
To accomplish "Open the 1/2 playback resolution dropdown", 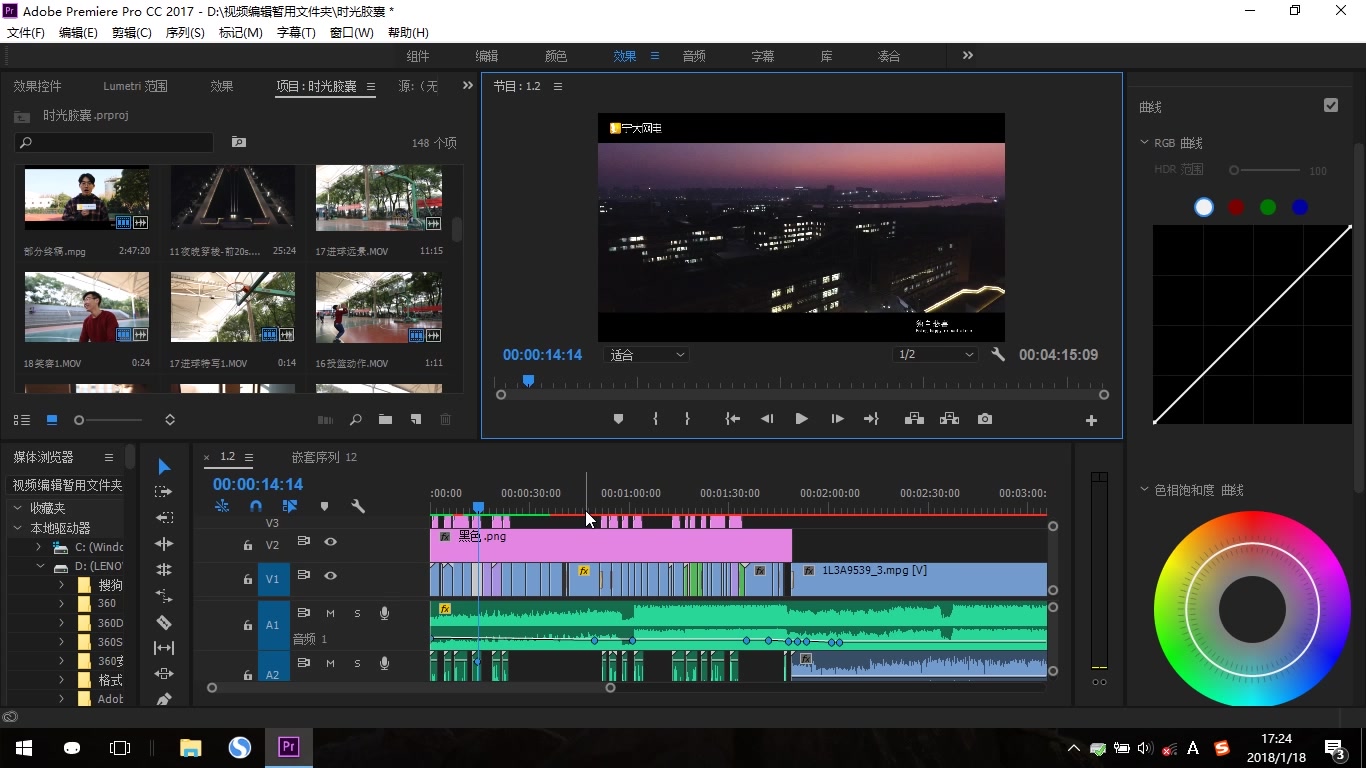I will point(935,355).
